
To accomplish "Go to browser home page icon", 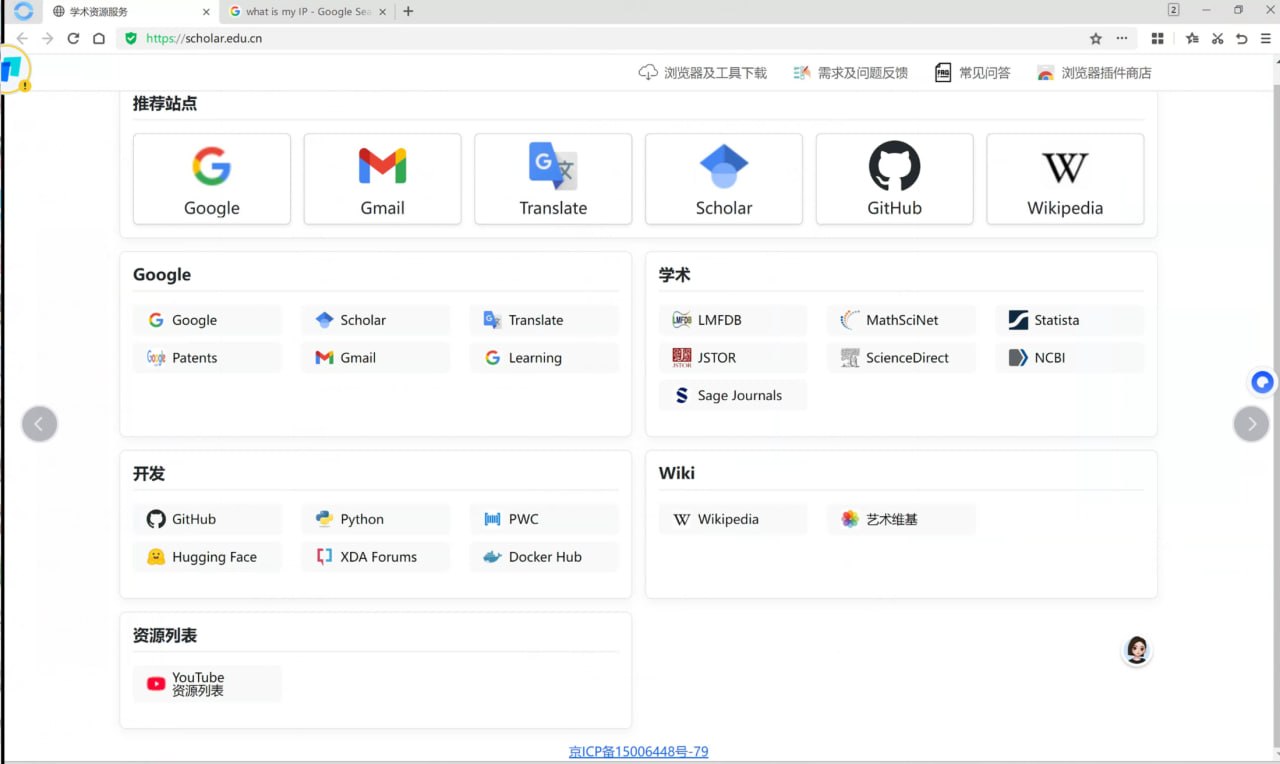I will 99,38.
